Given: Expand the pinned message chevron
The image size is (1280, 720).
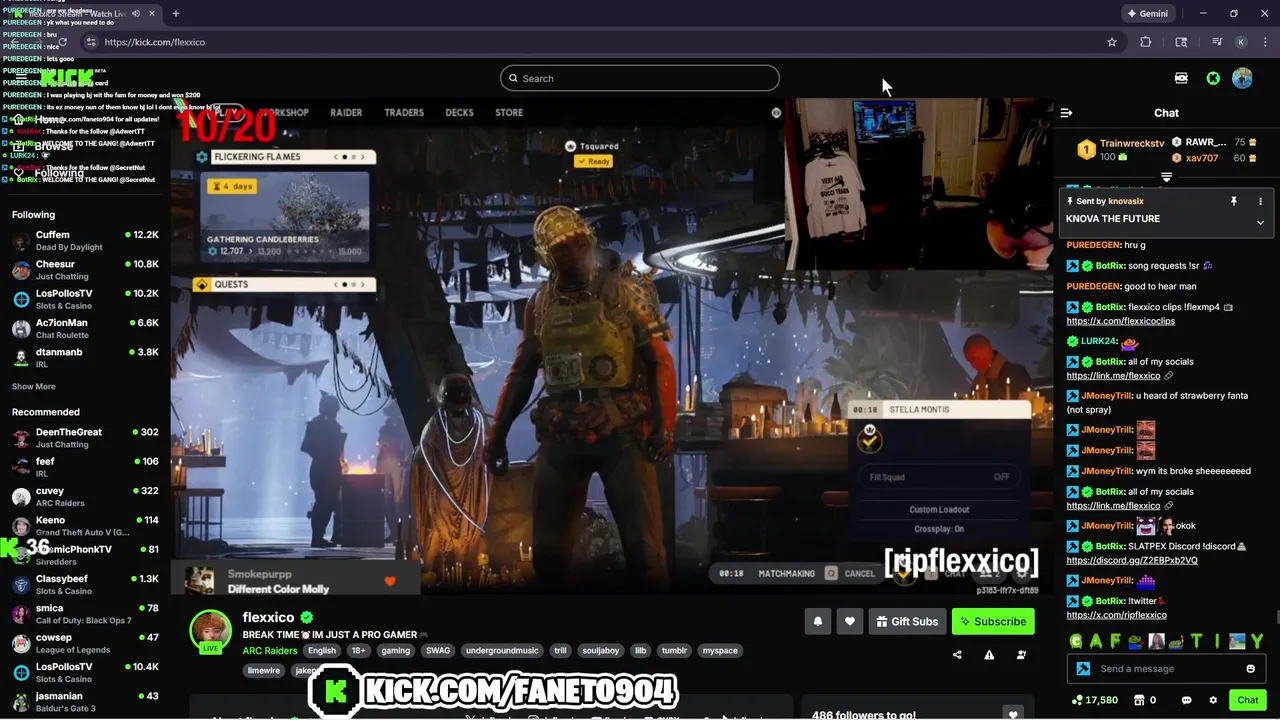Looking at the screenshot, I should point(1260,222).
